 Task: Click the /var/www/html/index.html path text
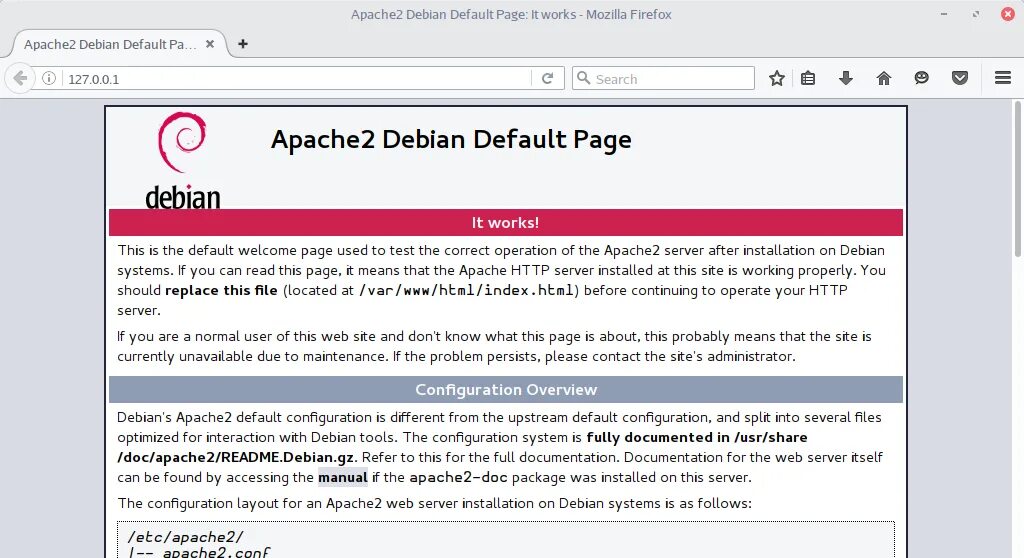tap(466, 290)
